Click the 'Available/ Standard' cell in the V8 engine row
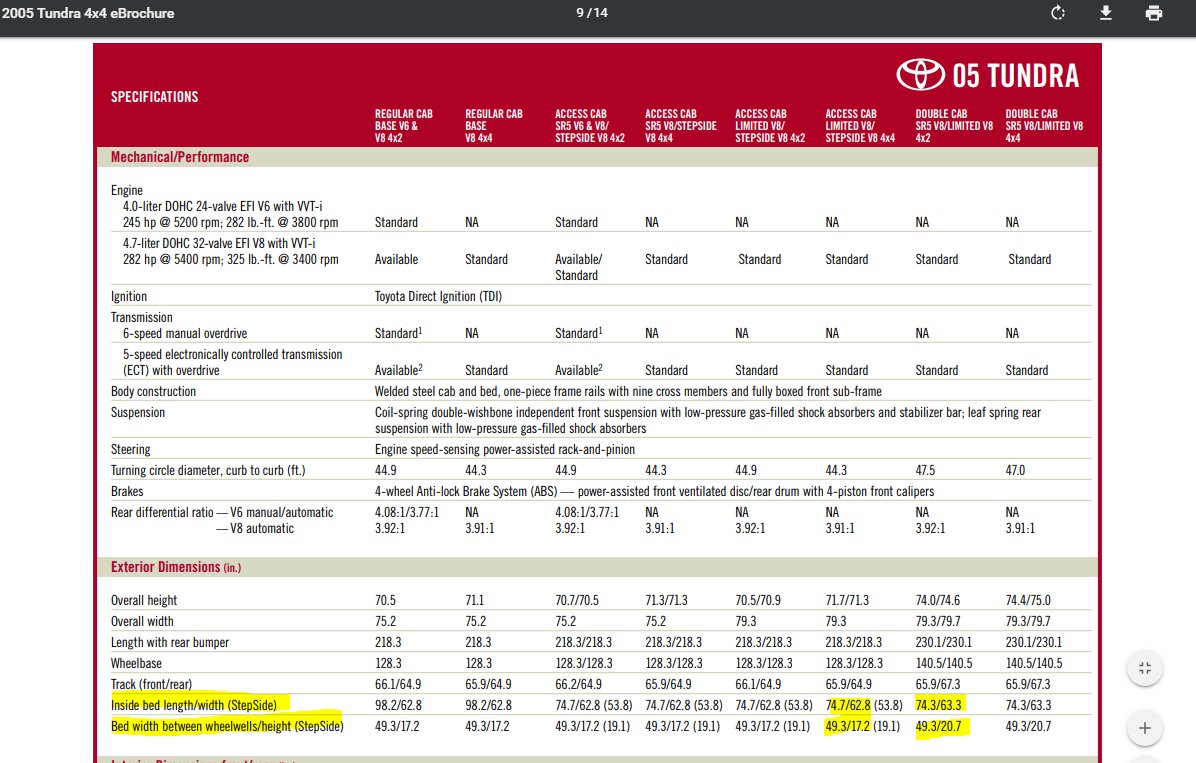The height and width of the screenshot is (763, 1196). coord(578,268)
